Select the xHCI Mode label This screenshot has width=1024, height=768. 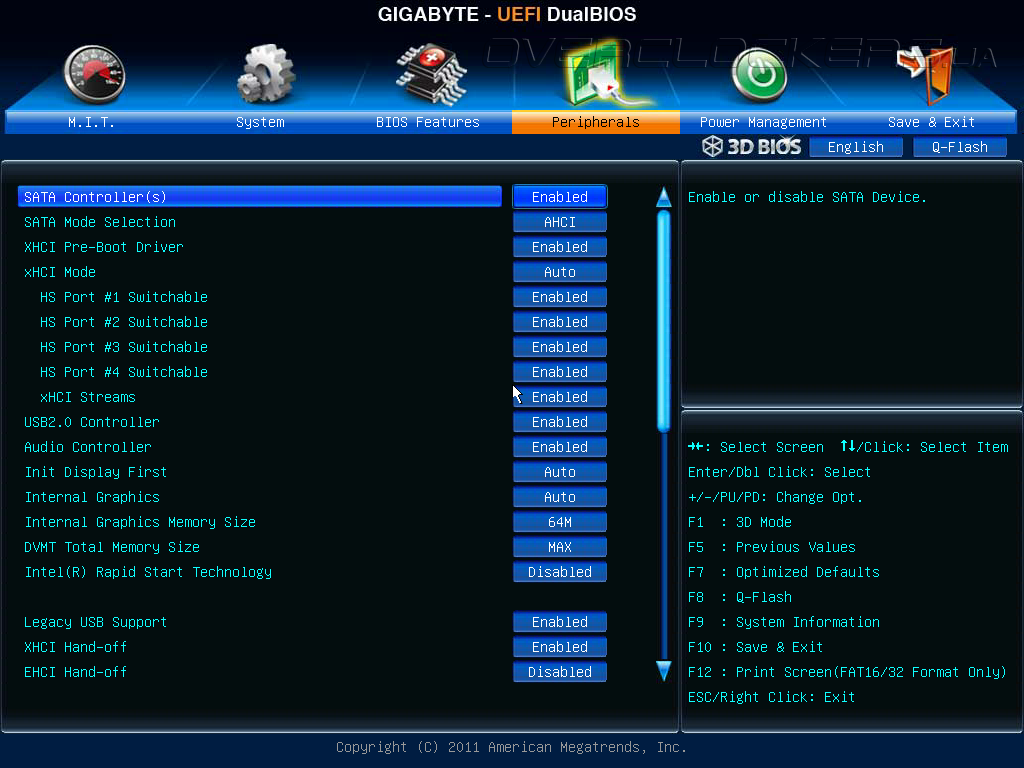pyautogui.click(x=60, y=272)
